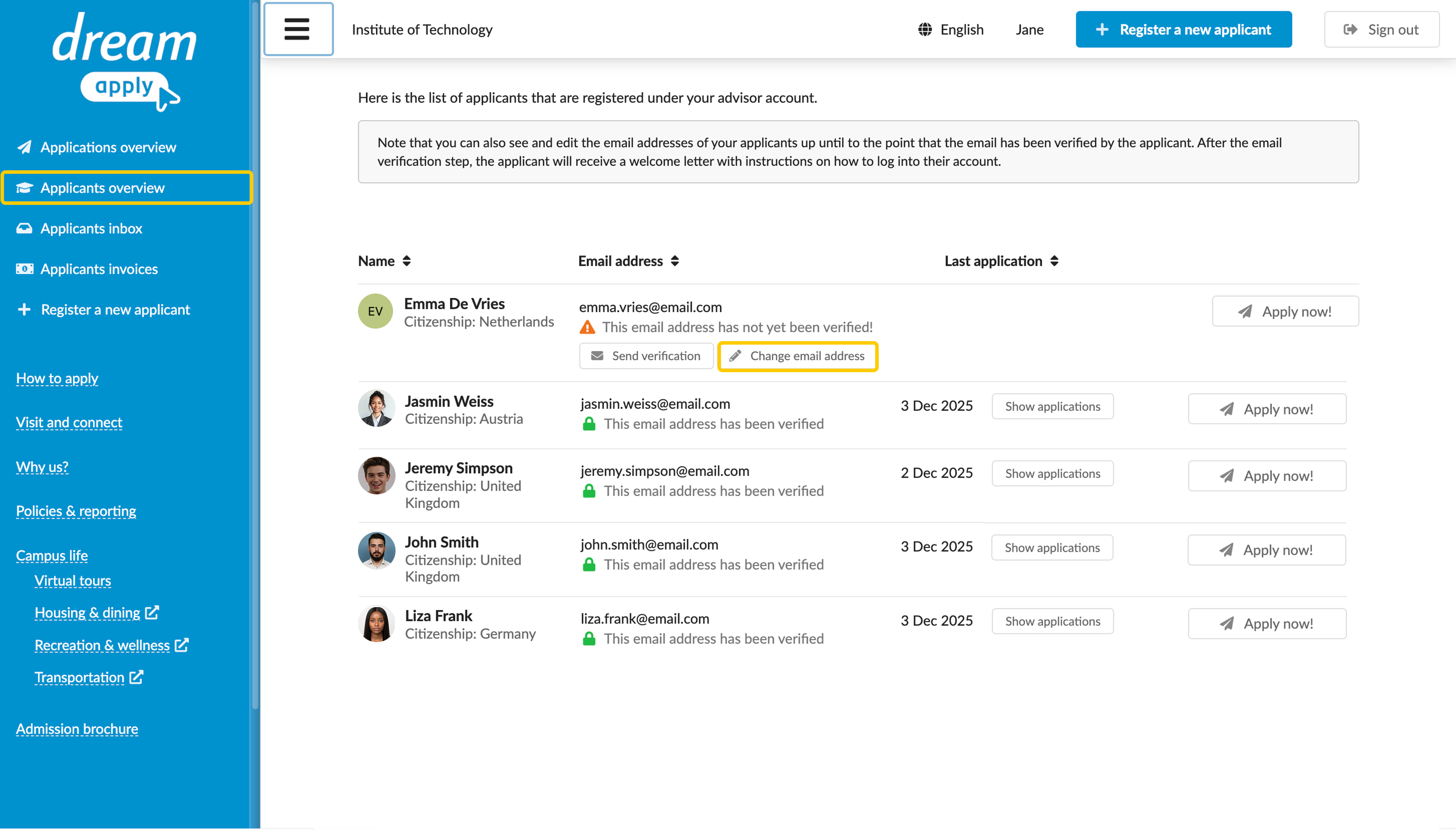
Task: Click the Jasmin Weiss name
Action: 450,401
